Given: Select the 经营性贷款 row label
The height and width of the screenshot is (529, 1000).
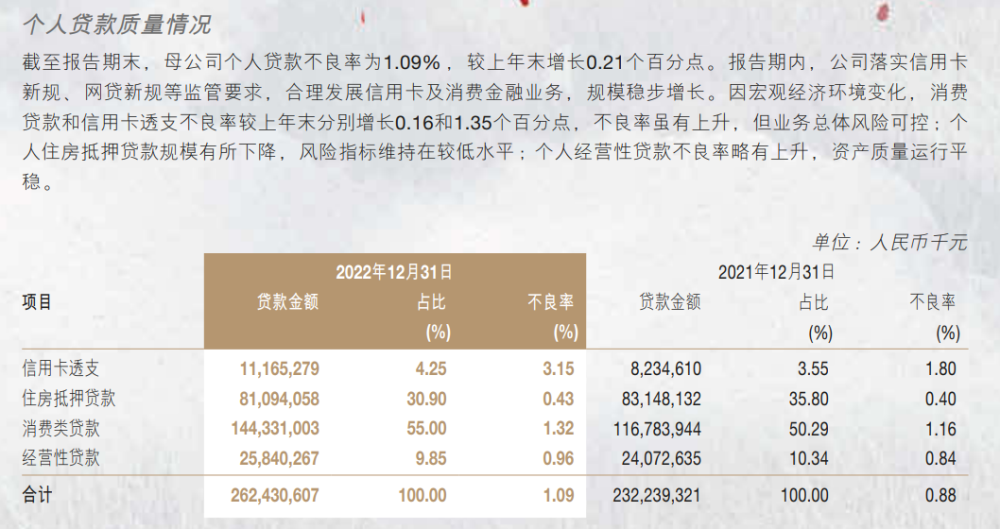Looking at the screenshot, I should click(x=61, y=458).
